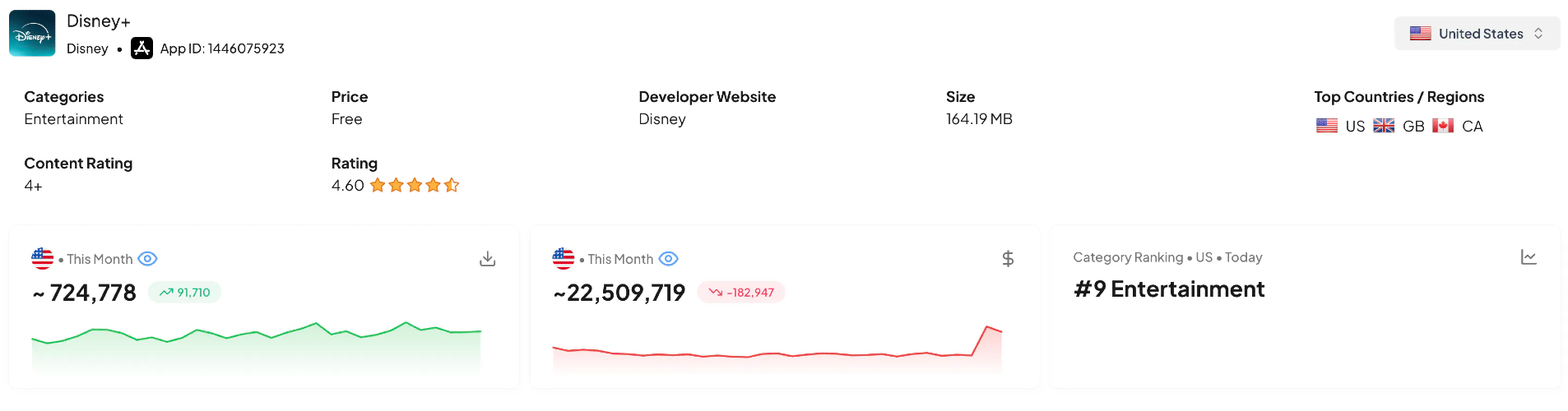Image resolution: width=1568 pixels, height=411 pixels.
Task: Click the CA country code text
Action: pos(1473,127)
